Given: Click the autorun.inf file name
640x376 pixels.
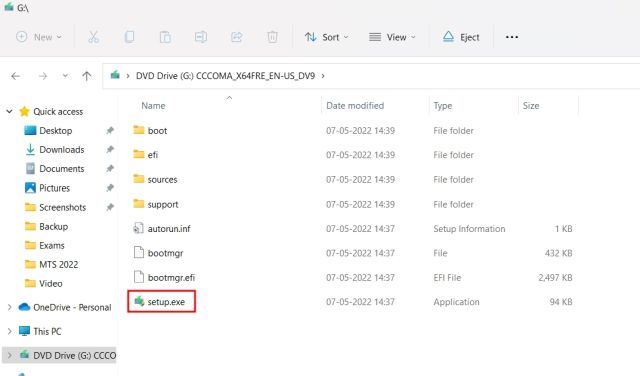Looking at the screenshot, I should [169, 229].
